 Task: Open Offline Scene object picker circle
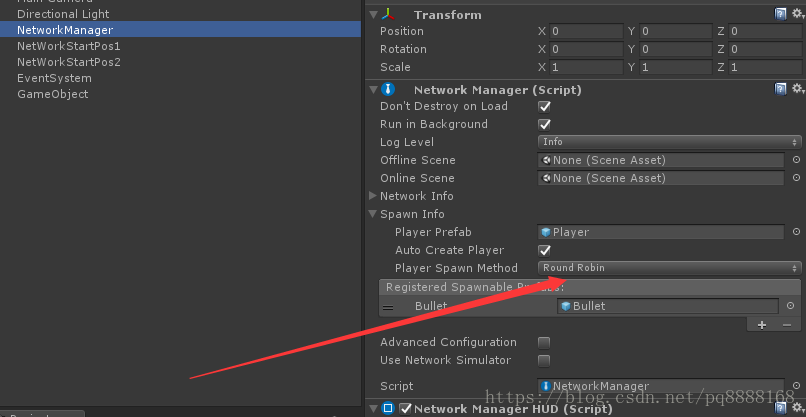[796, 160]
